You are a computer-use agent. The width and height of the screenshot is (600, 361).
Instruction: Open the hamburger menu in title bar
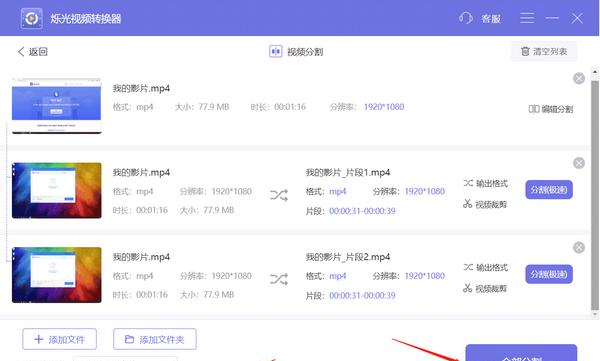[x=527, y=18]
